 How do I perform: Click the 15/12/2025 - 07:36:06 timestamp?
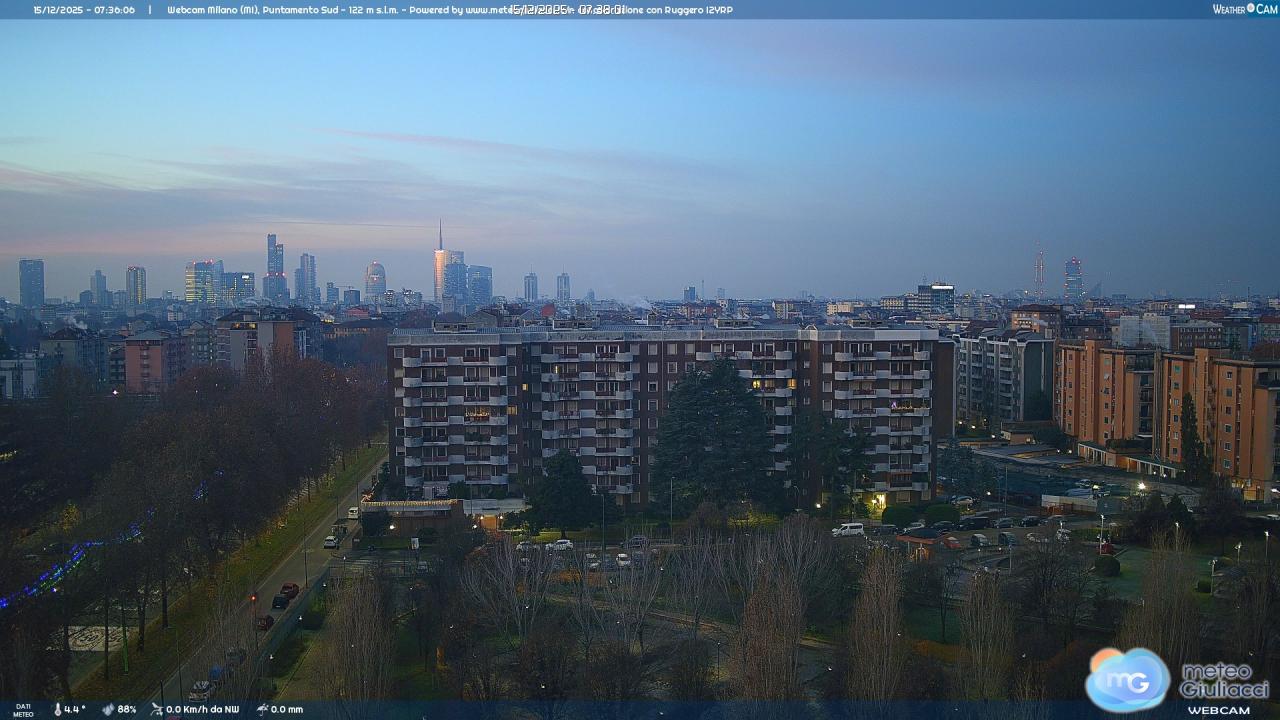coord(84,10)
